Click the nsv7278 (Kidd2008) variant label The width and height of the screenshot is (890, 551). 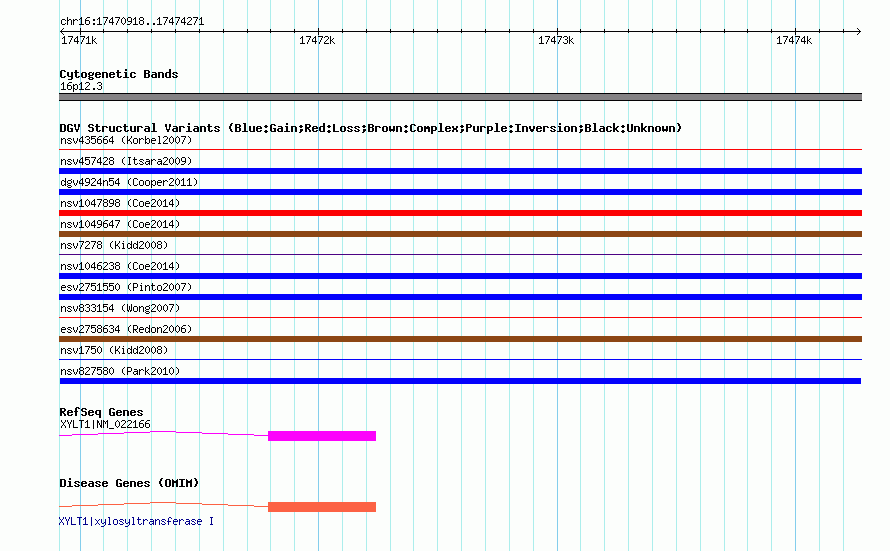pos(114,245)
